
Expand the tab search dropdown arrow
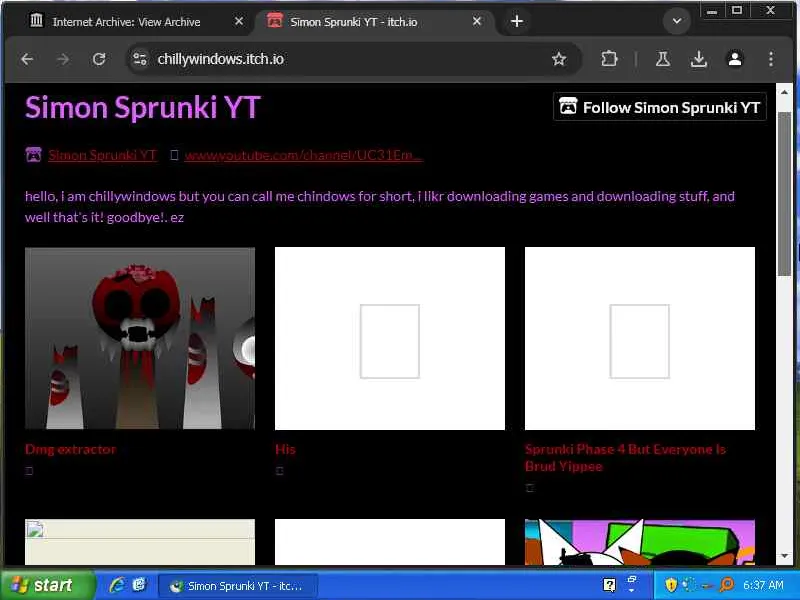(677, 21)
